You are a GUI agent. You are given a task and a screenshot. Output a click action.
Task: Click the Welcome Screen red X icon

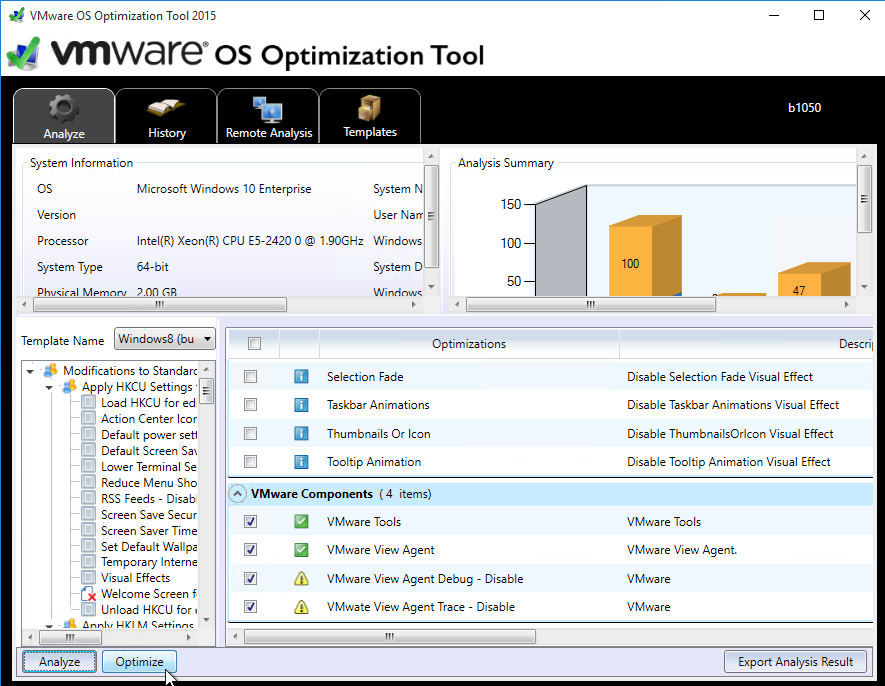[89, 594]
